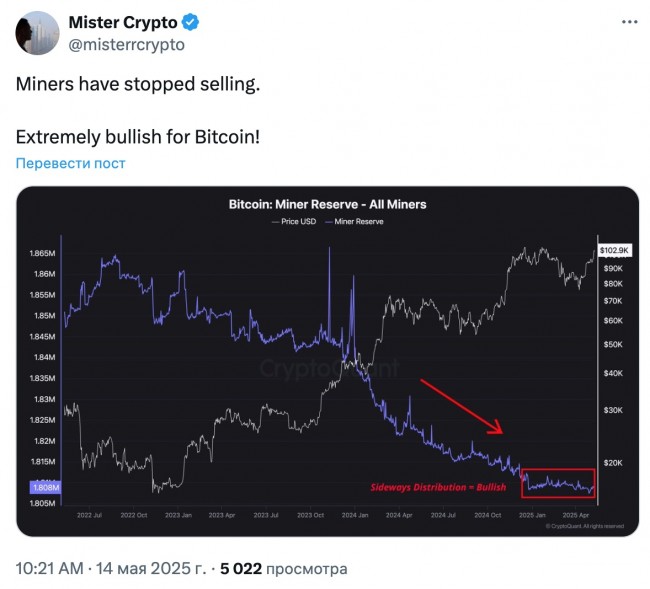This screenshot has height=589, width=650.
Task: Click the 5 022 views counter
Action: (284, 568)
